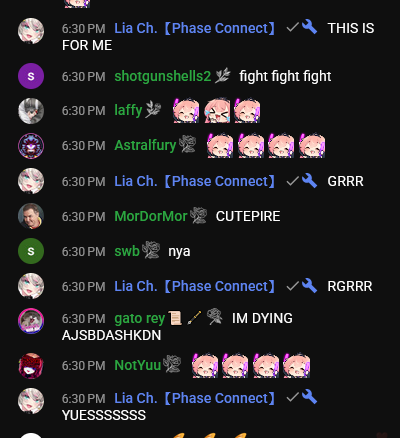
Task: Click the last emote in Astralfury's message
Action: pos(312,146)
